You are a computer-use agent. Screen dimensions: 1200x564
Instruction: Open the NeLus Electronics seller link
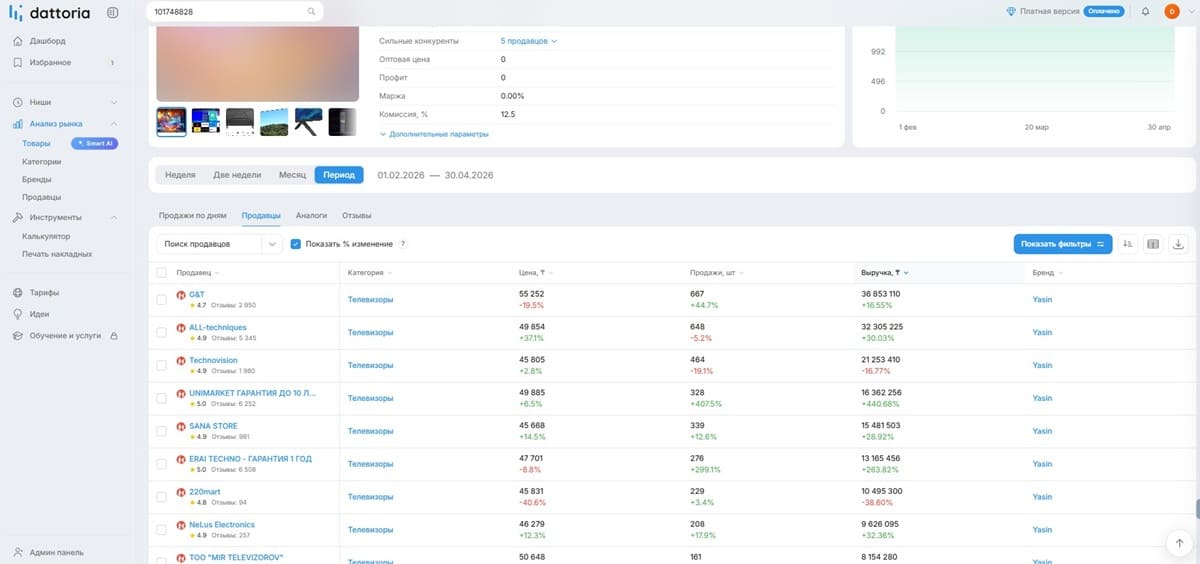[x=222, y=524]
